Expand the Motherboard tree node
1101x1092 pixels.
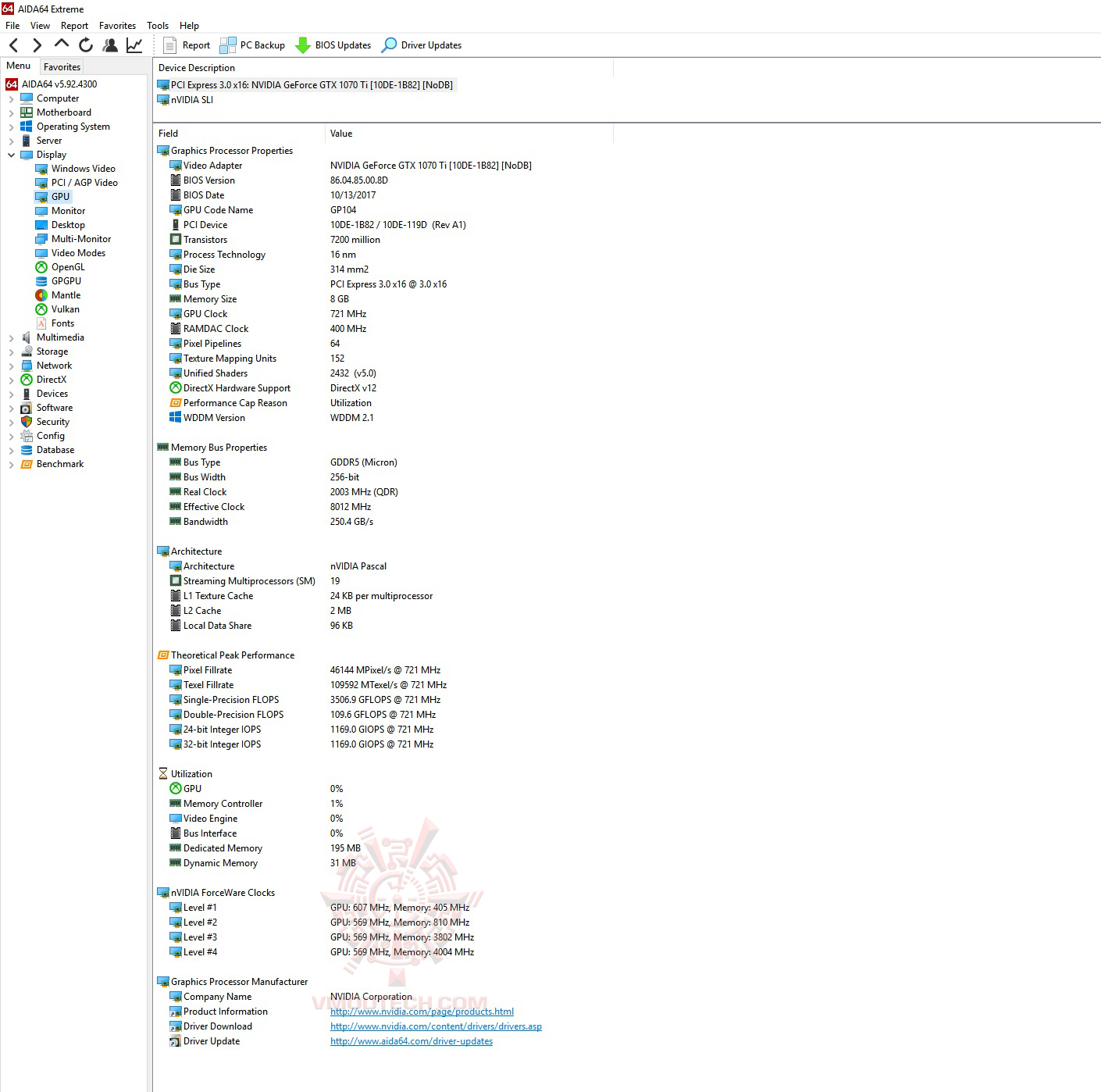[11, 113]
